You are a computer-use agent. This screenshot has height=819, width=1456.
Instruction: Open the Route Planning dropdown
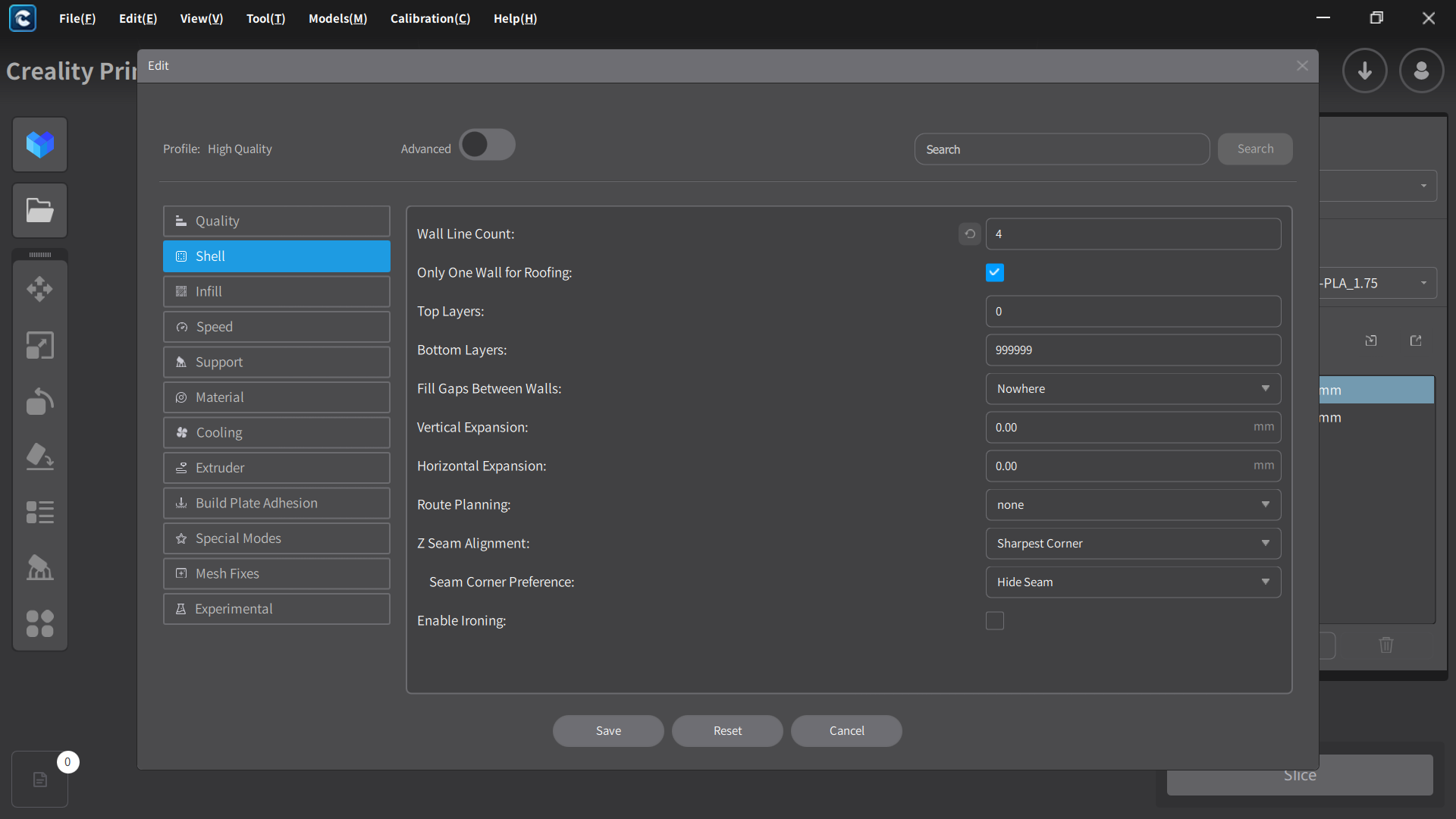tap(1133, 504)
